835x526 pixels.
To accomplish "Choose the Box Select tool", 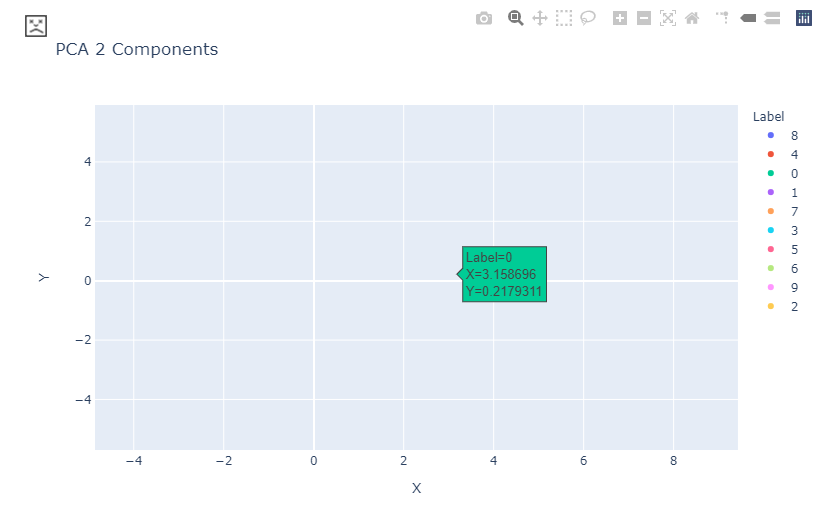I will click(564, 18).
